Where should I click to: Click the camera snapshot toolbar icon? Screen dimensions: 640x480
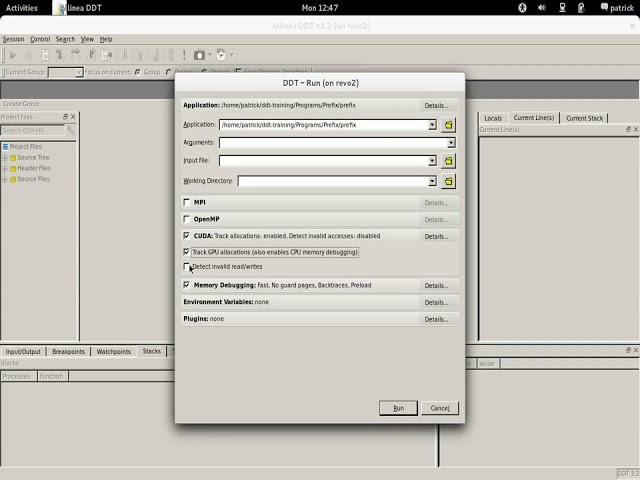pyautogui.click(x=199, y=55)
